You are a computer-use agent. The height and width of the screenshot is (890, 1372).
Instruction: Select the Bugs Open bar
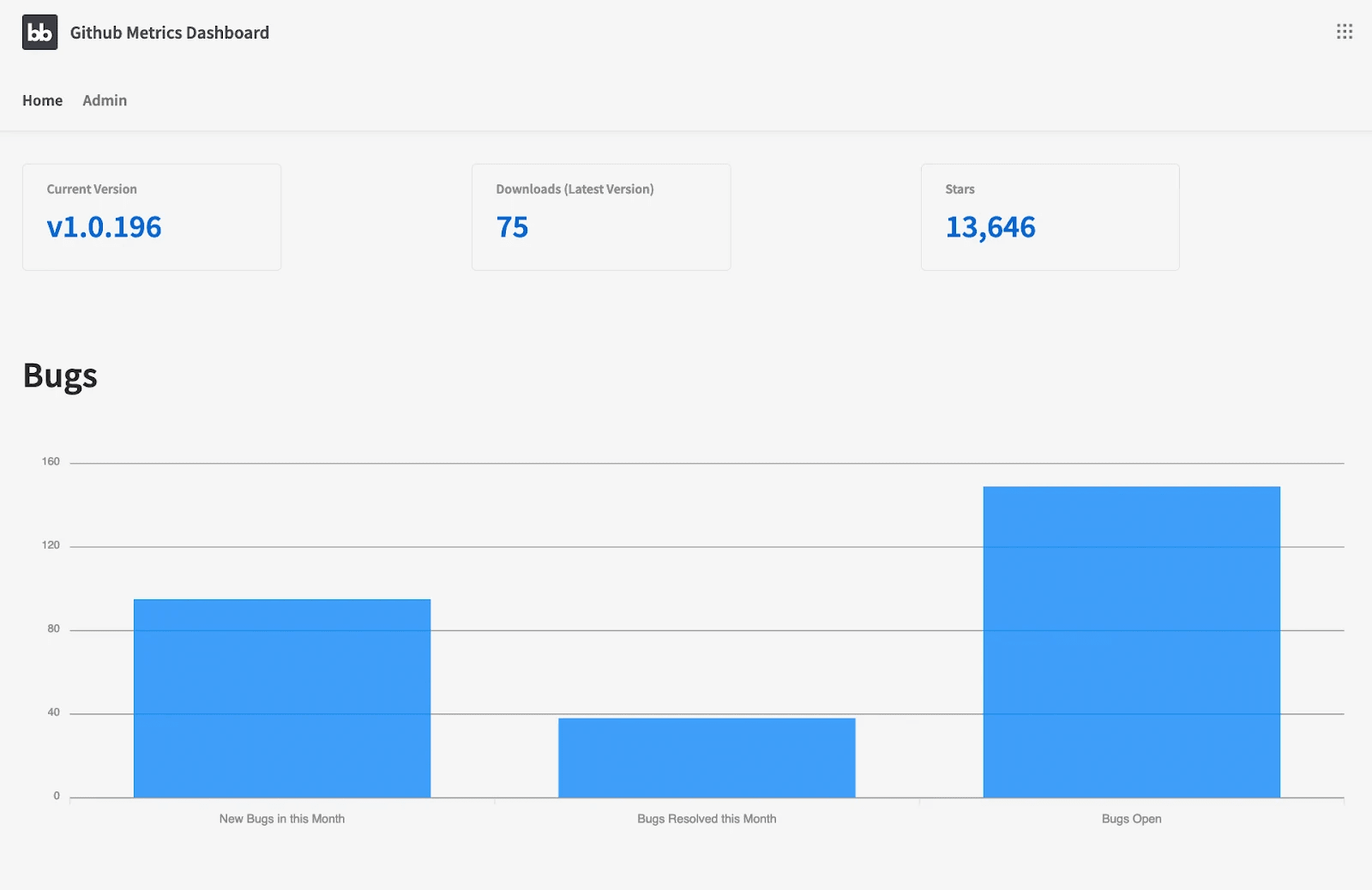1132,642
